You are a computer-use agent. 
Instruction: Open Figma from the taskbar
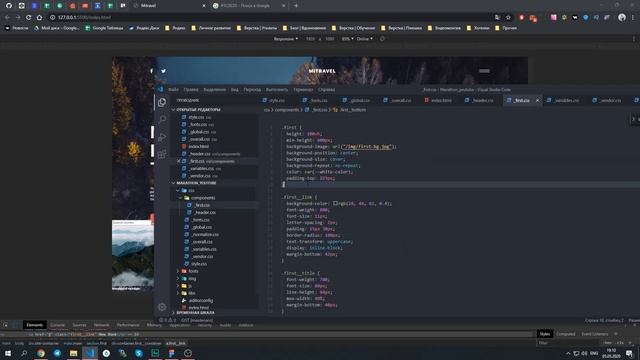point(171,353)
